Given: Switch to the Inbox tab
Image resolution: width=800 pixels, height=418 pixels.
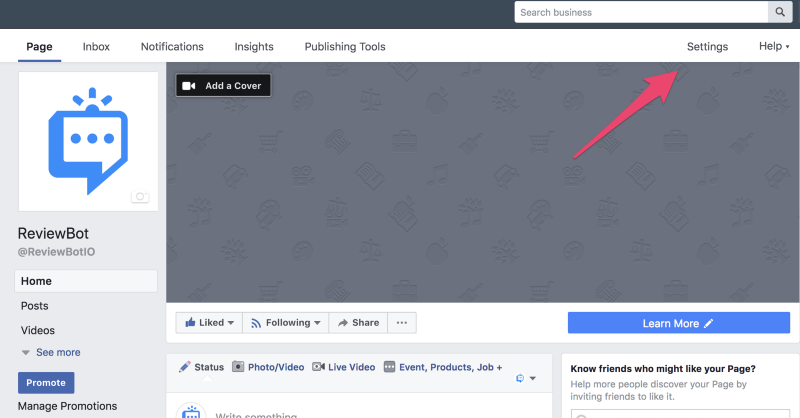Looking at the screenshot, I should pyautogui.click(x=96, y=47).
